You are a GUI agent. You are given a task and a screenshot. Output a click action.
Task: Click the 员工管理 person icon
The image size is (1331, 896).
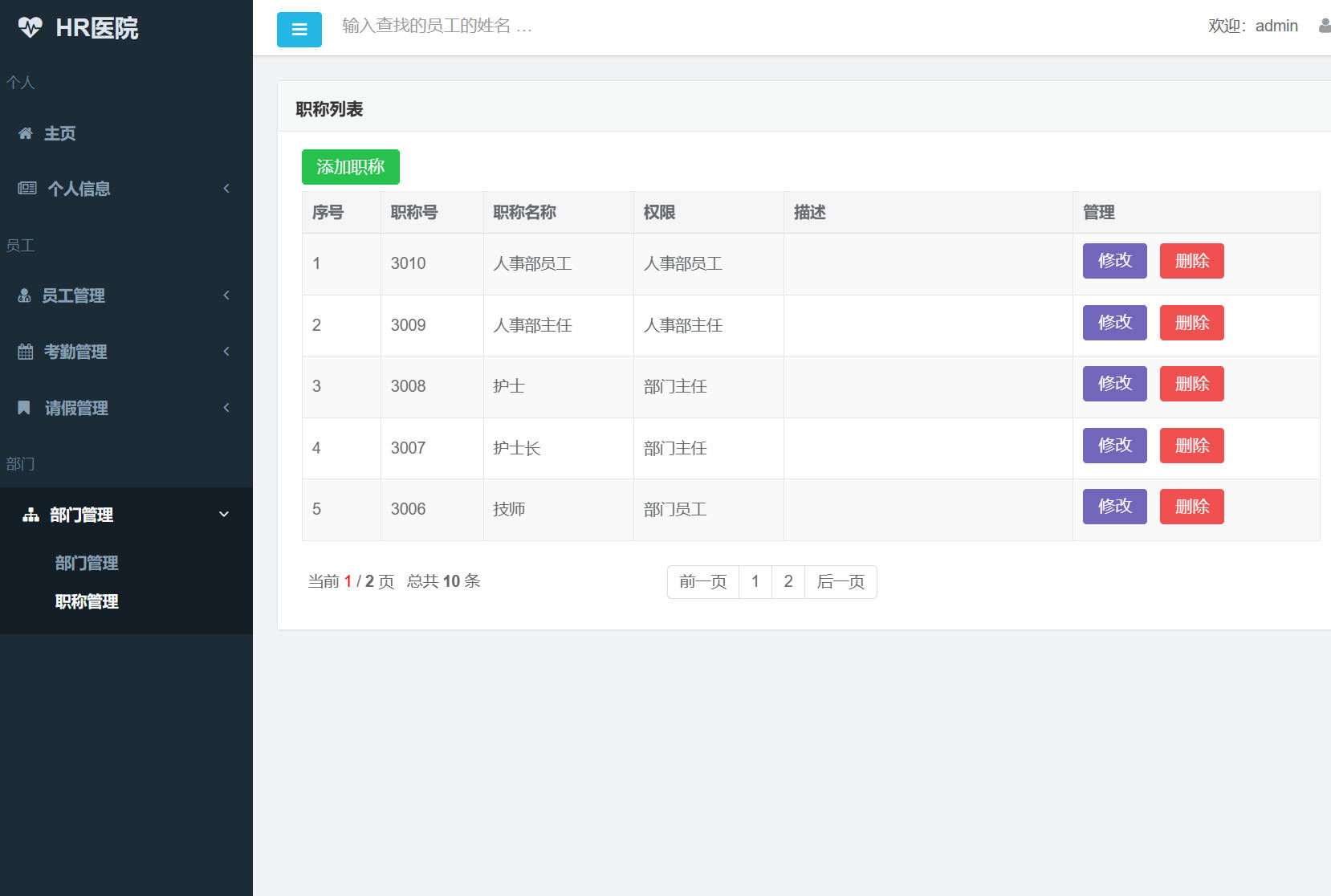point(25,295)
